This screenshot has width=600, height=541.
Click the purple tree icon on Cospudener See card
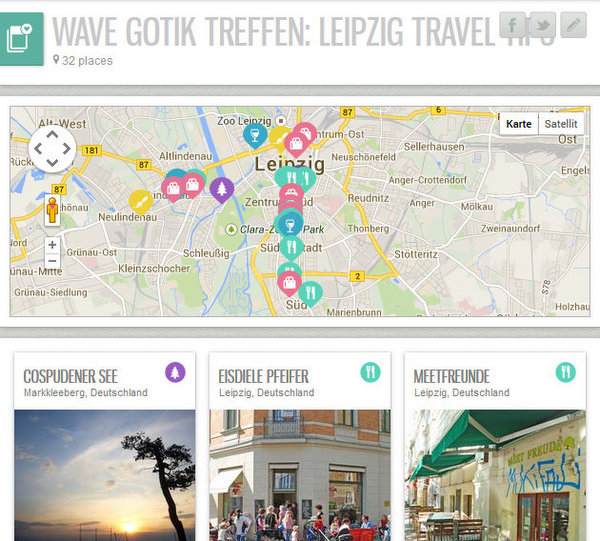tap(175, 372)
